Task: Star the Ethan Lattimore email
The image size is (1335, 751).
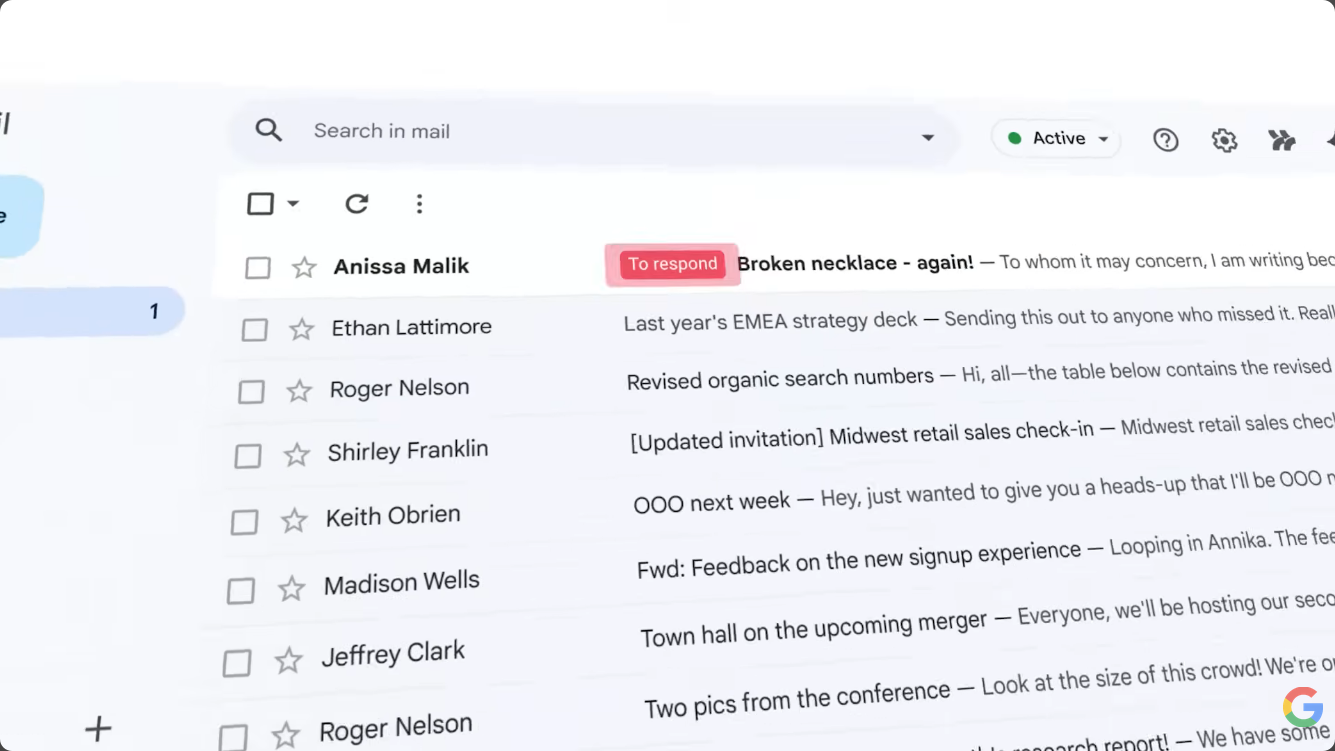Action: (x=301, y=329)
